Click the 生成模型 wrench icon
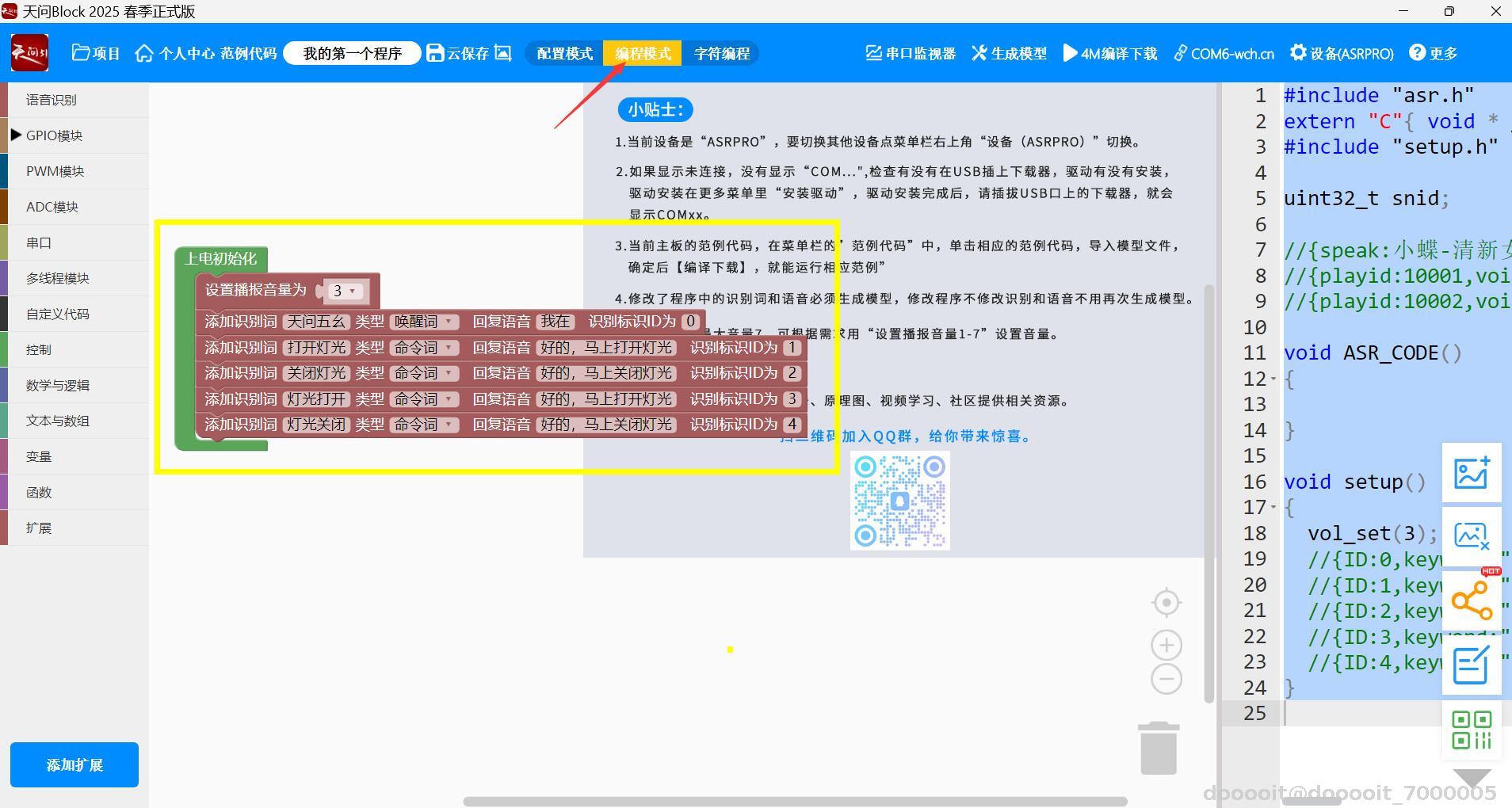 [x=979, y=53]
